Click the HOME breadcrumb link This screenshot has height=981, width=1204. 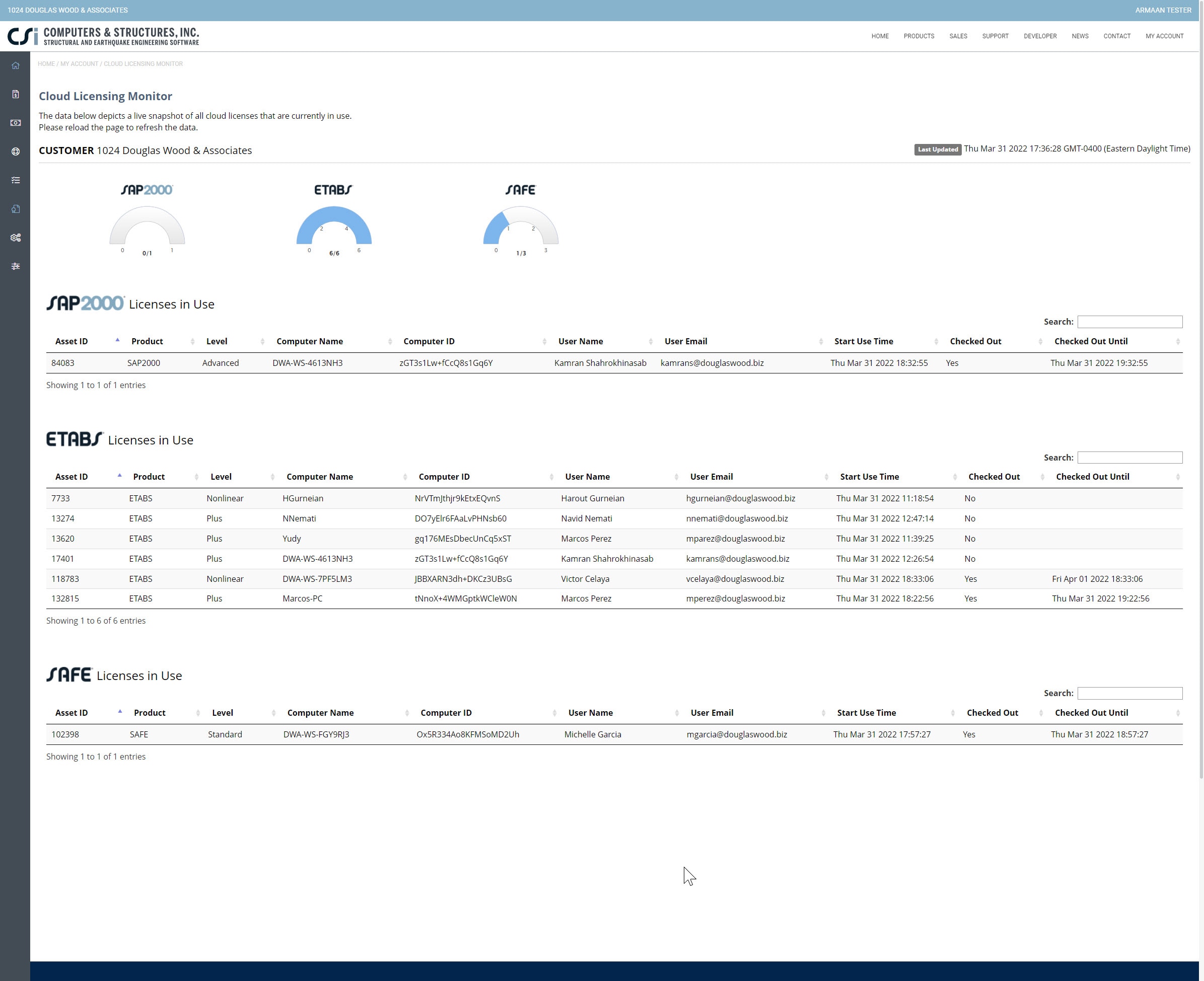coord(46,64)
